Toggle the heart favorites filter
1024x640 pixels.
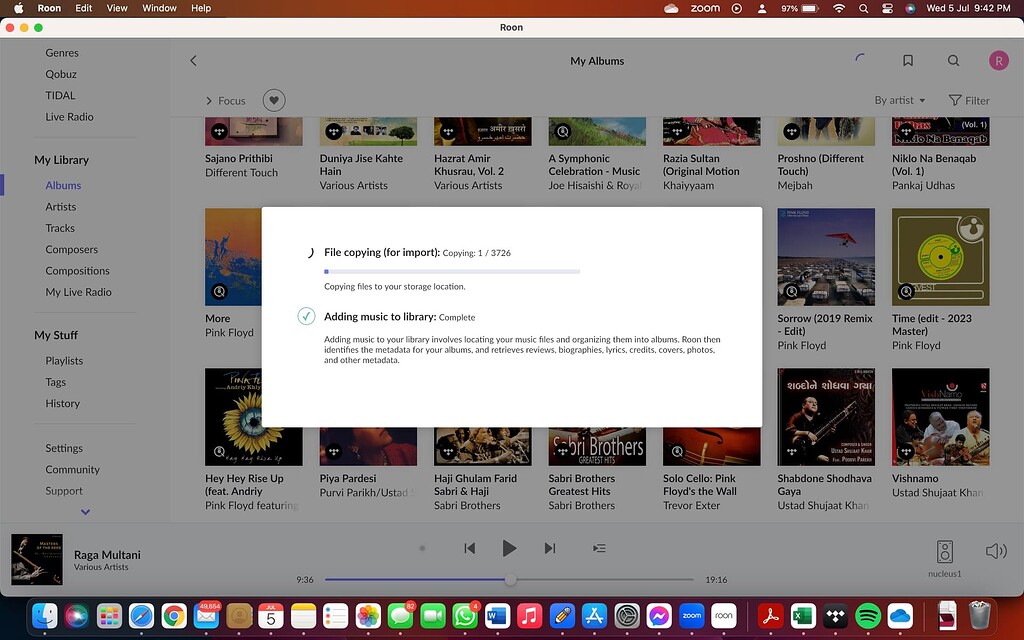[x=273, y=100]
